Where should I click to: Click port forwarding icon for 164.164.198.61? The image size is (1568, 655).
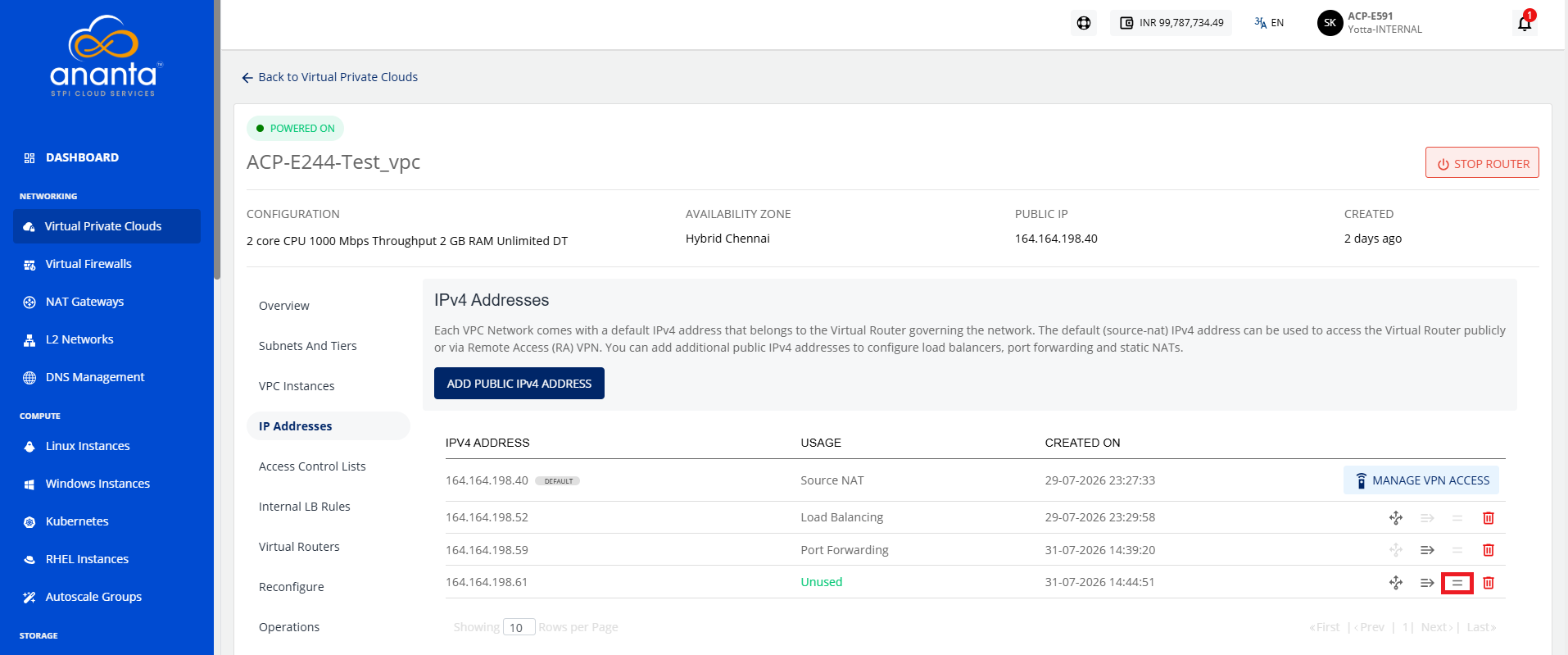coord(1427,583)
